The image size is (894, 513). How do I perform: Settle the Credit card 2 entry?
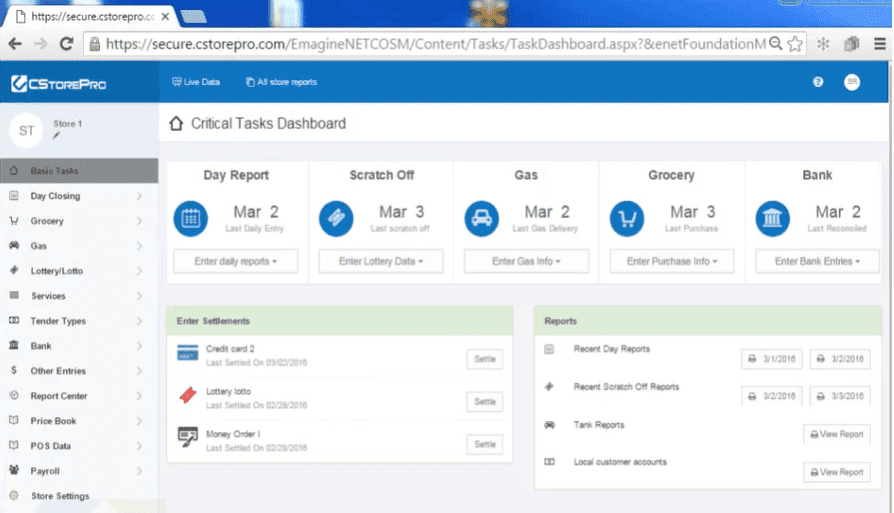(x=484, y=359)
